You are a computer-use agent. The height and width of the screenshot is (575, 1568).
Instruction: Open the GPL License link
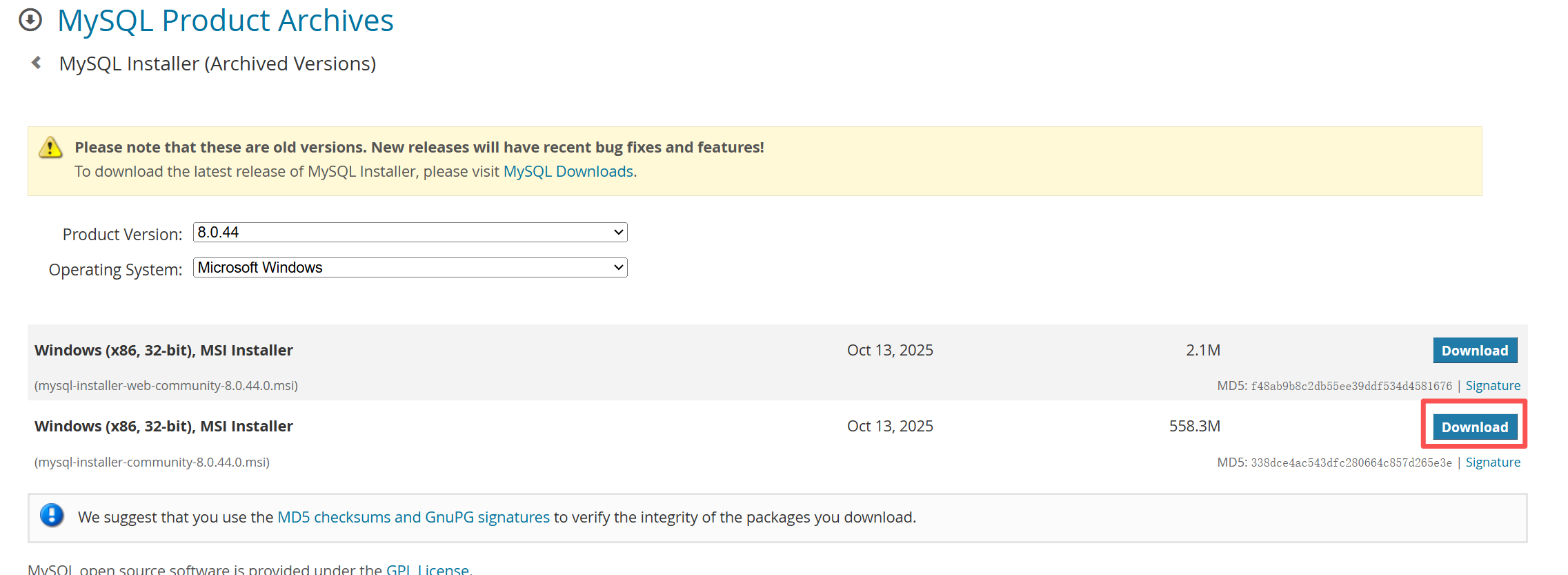coord(427,569)
